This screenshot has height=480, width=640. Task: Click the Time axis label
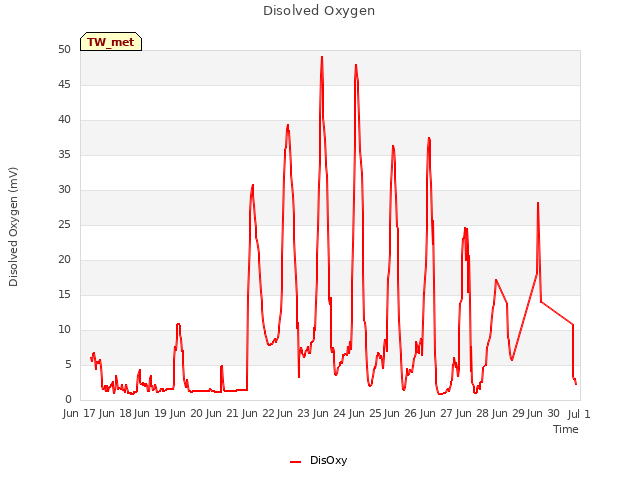566,429
